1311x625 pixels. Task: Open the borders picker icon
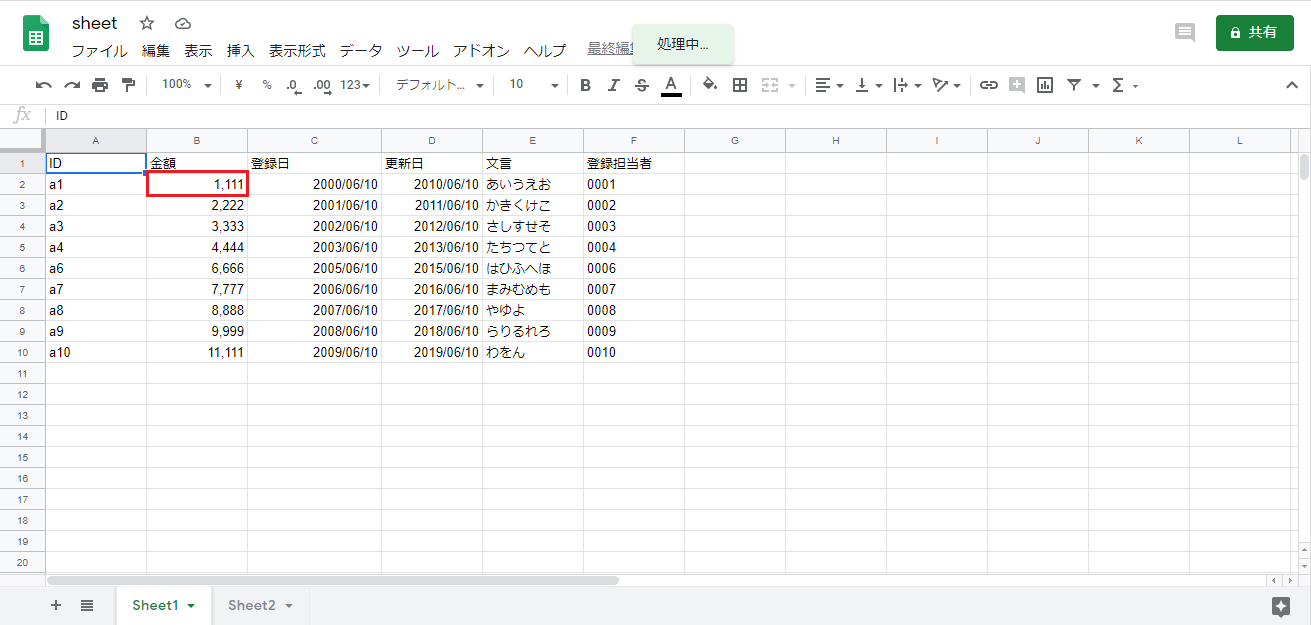[x=739, y=85]
